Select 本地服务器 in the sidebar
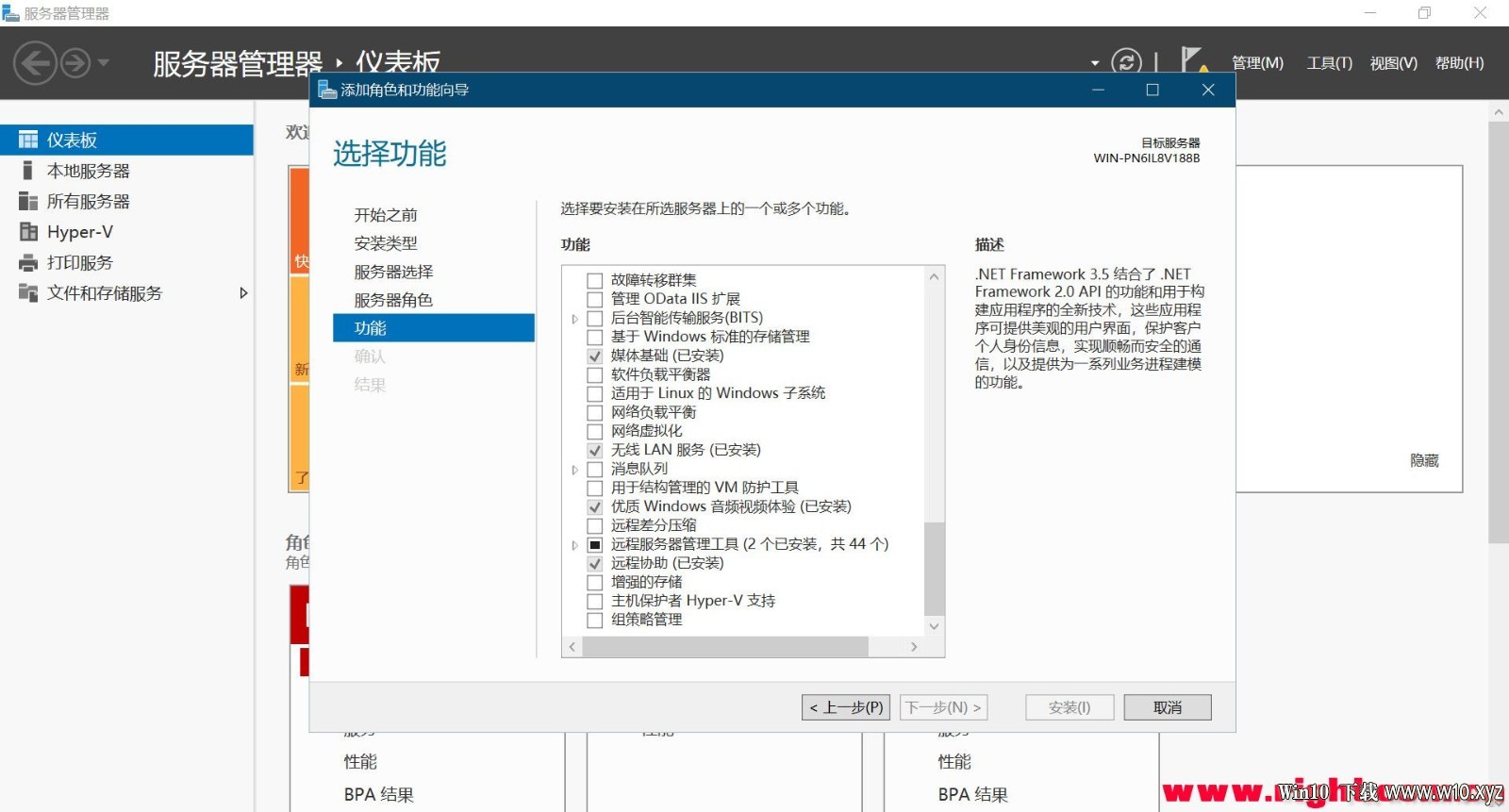Screen dimensions: 1509x812 click(126, 171)
